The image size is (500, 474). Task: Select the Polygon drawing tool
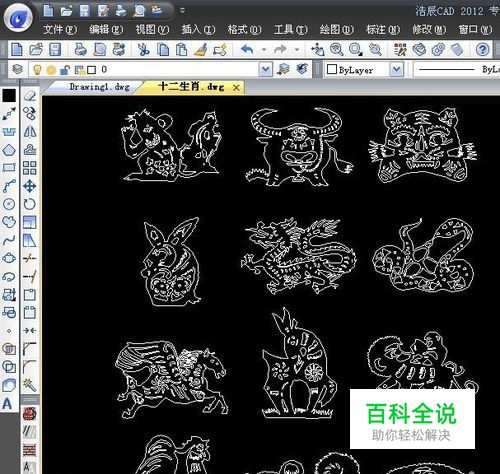[9, 150]
